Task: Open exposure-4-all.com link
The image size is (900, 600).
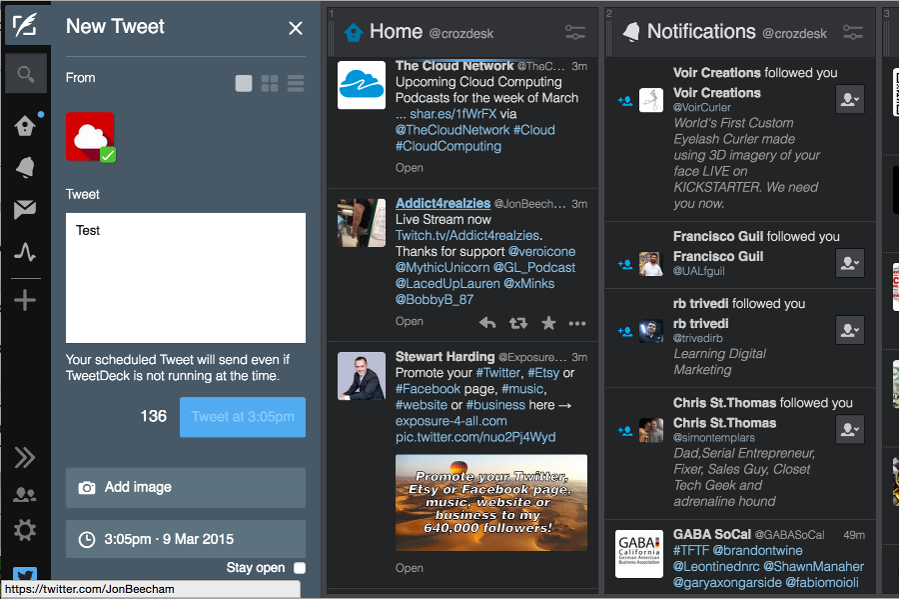Action: coord(451,421)
